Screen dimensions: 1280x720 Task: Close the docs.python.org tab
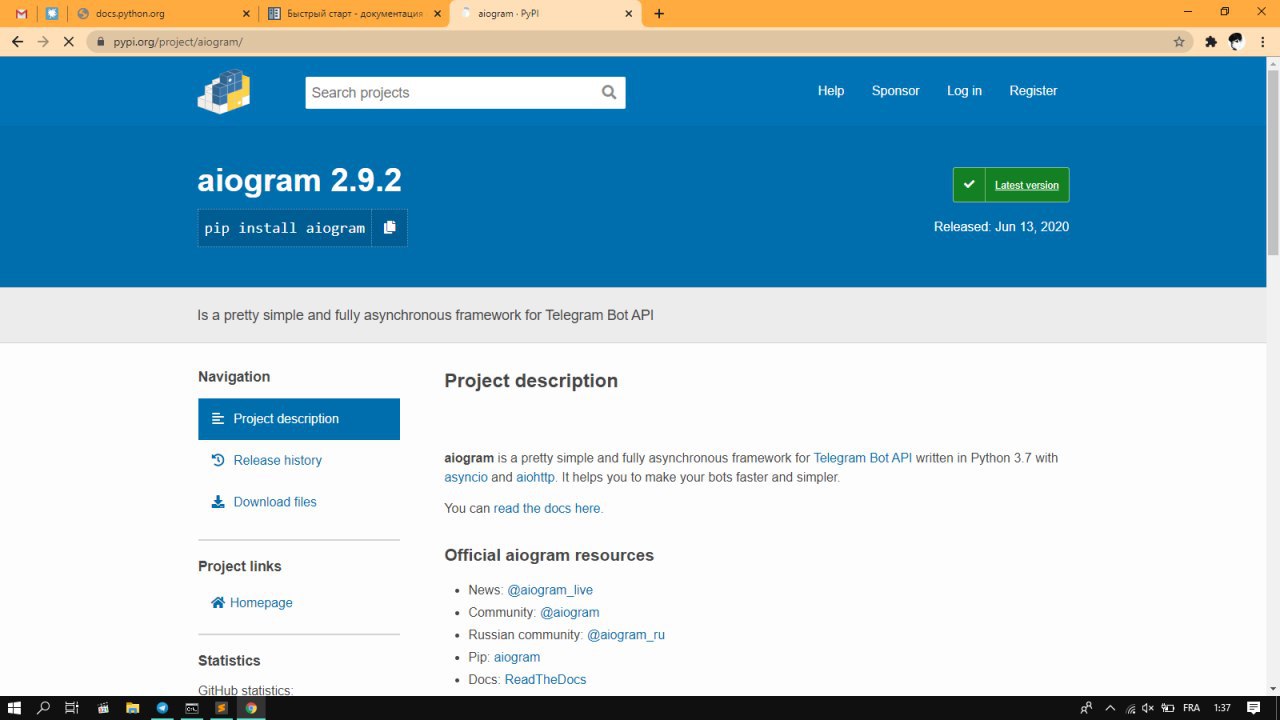(x=247, y=14)
